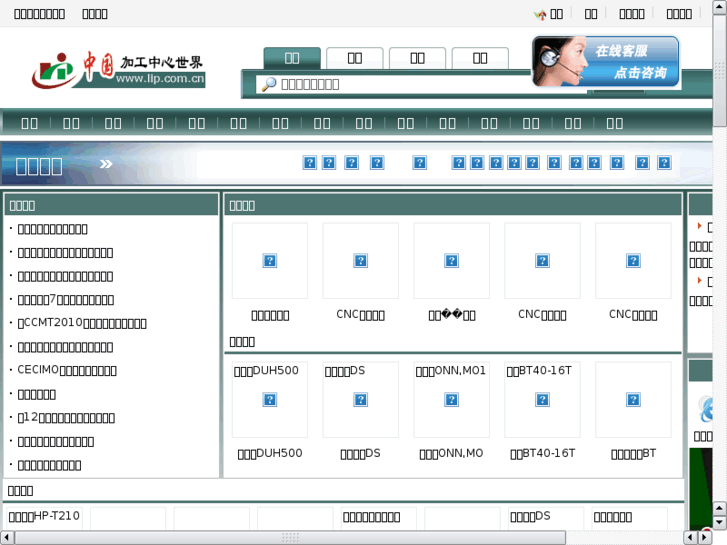Click inside the search input field
This screenshot has height=545, width=727.
tap(421, 84)
